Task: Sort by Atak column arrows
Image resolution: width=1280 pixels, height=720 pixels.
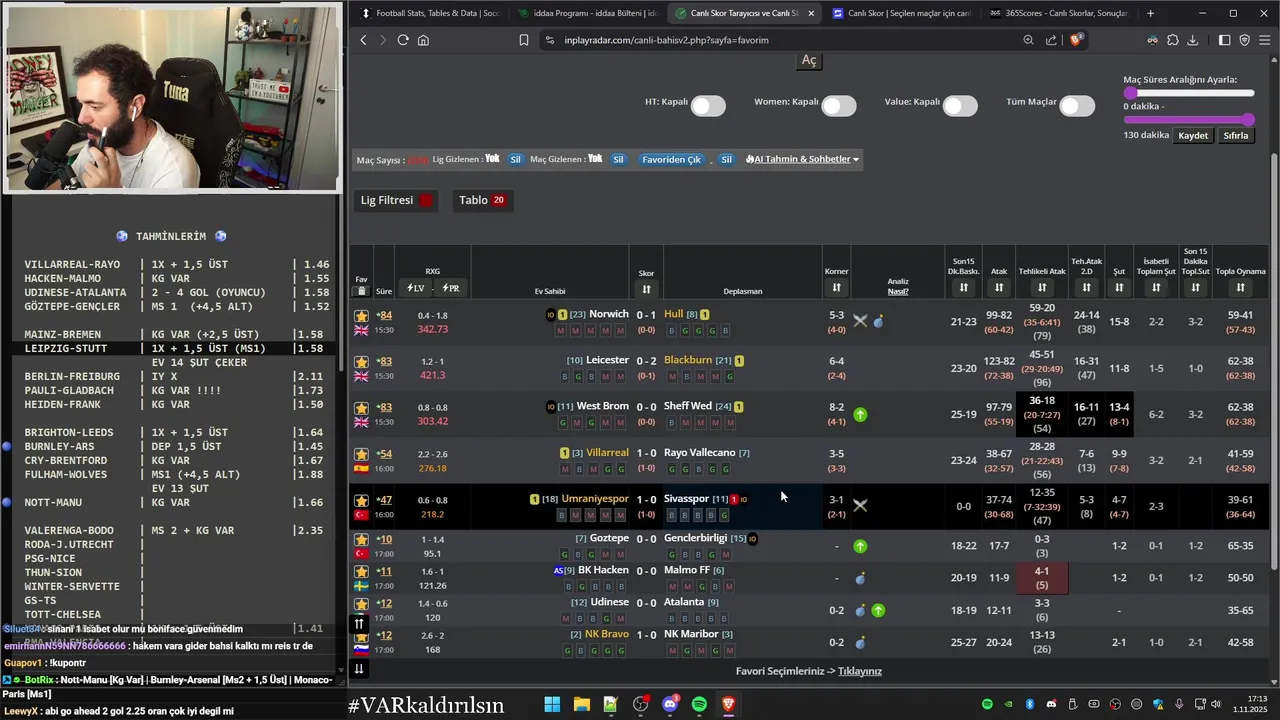Action: (999, 288)
